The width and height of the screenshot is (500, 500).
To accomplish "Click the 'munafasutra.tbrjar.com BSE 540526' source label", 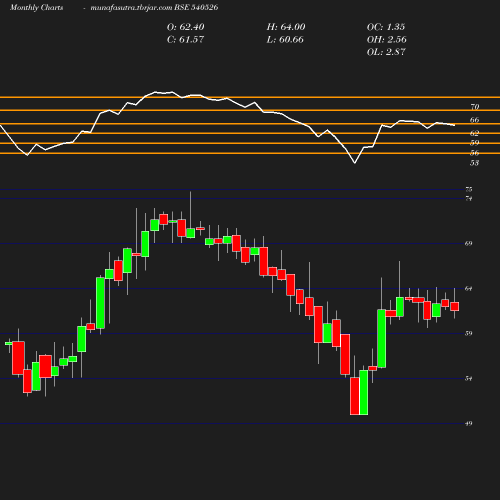I will (154, 8).
